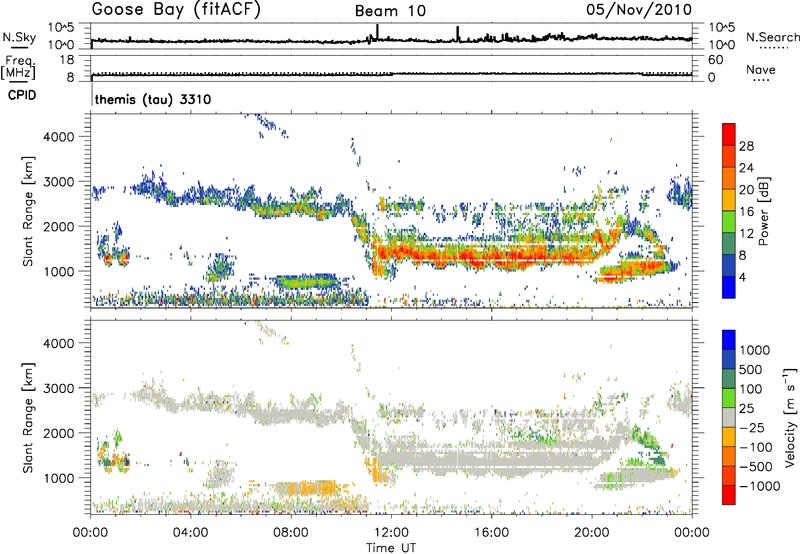800x554 pixels.
Task: Click the '-500' label on the velocity scale
Action: (755, 467)
